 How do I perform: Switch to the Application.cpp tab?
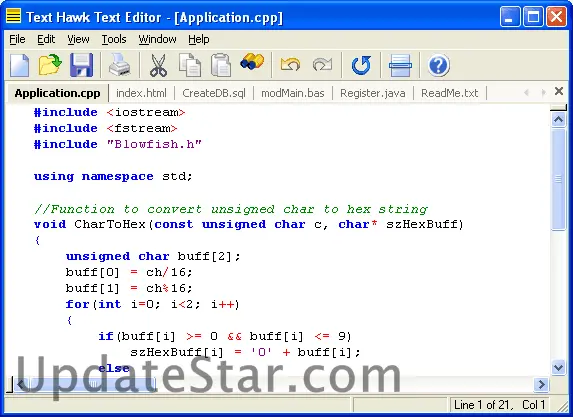coord(57,93)
